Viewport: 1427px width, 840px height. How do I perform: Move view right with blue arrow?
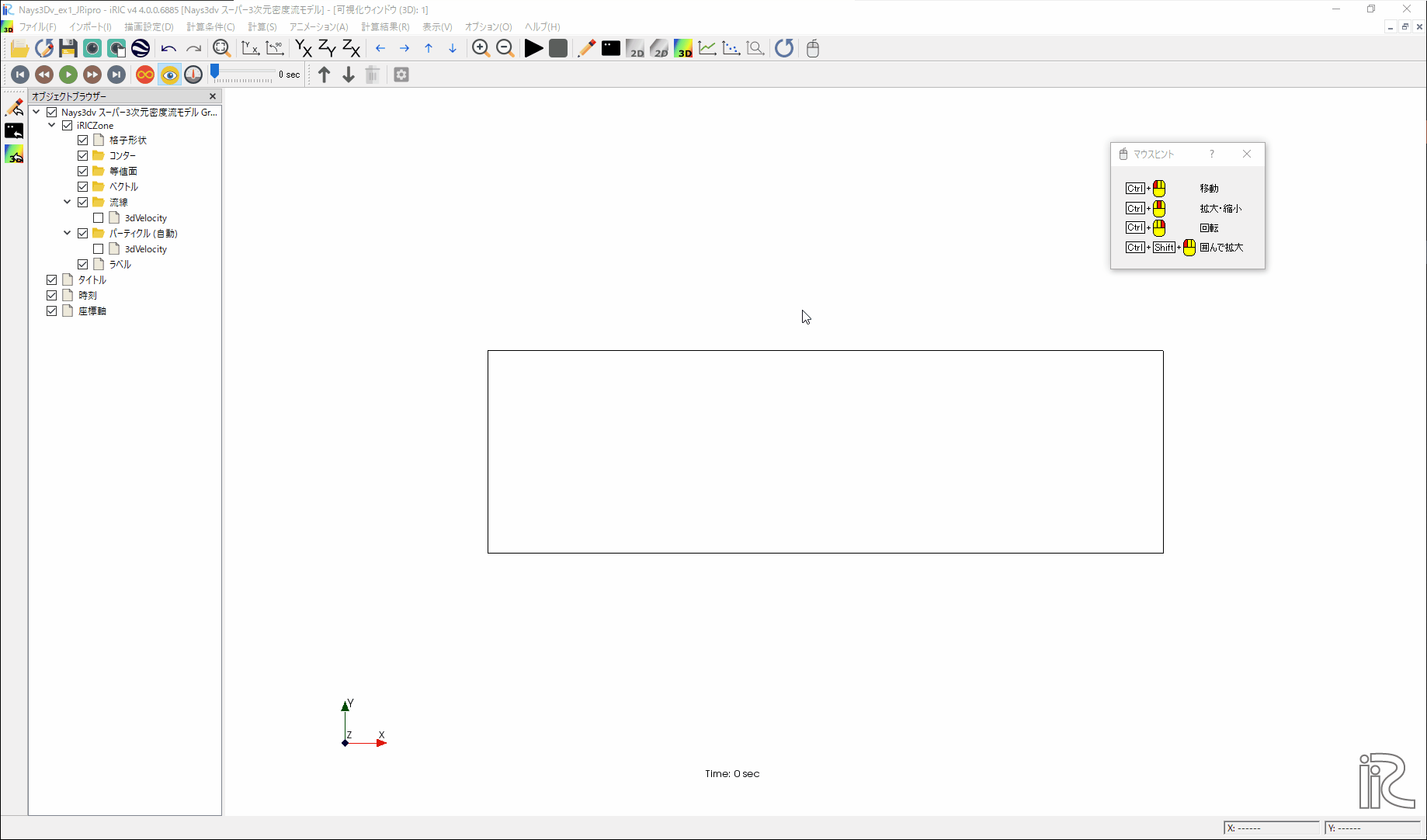click(404, 48)
